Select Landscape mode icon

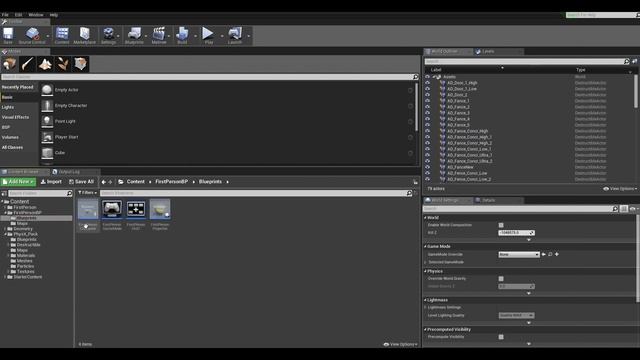coord(45,64)
